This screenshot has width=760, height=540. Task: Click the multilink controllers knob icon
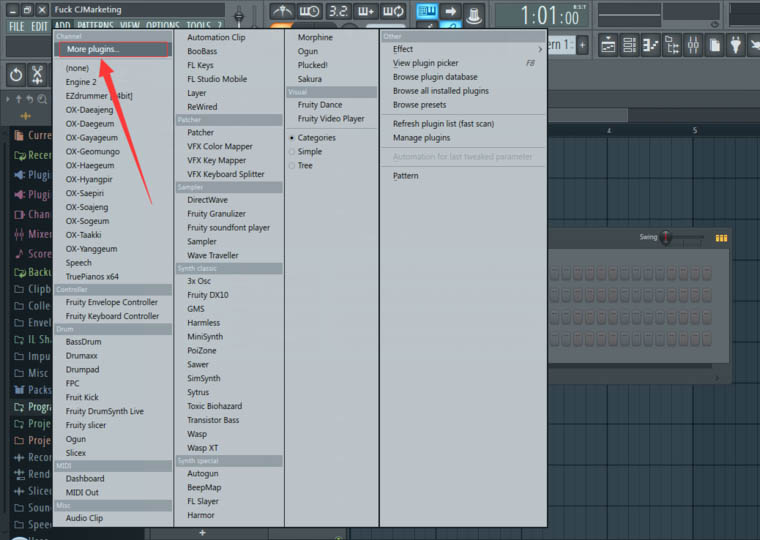click(x=474, y=15)
